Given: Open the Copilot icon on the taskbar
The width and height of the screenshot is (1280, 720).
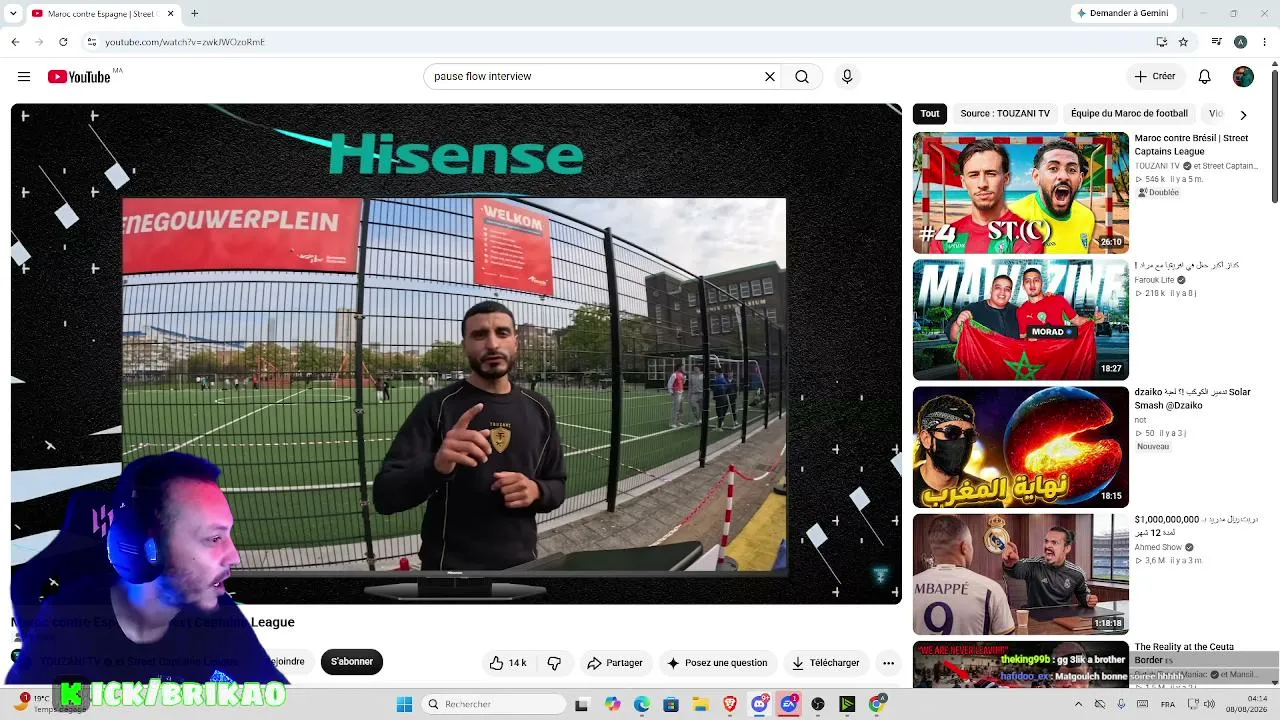Looking at the screenshot, I should [x=612, y=705].
